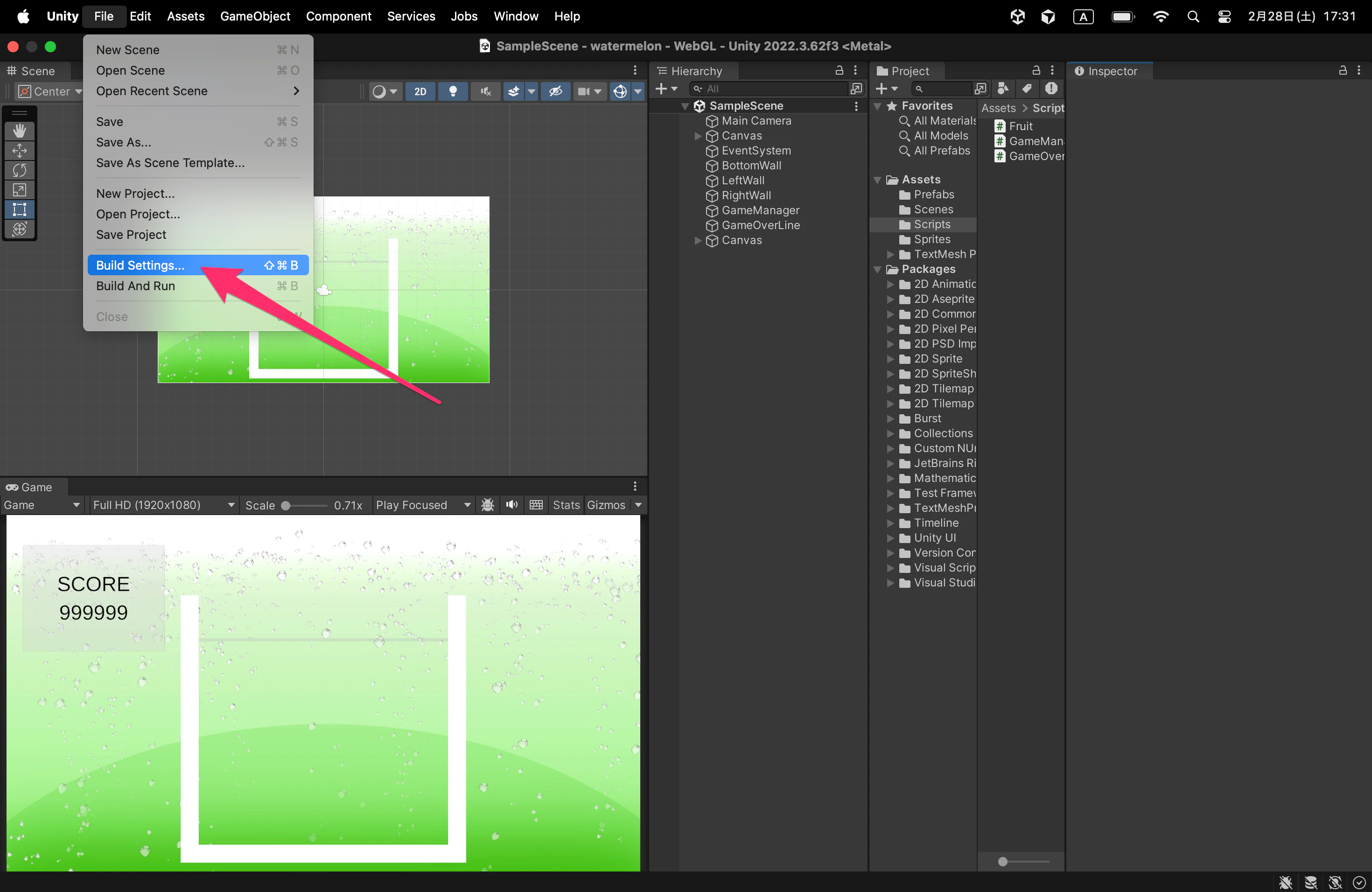Open Full HD (1920x1080) resolution dropdown
This screenshot has height=892, width=1372.
[164, 505]
